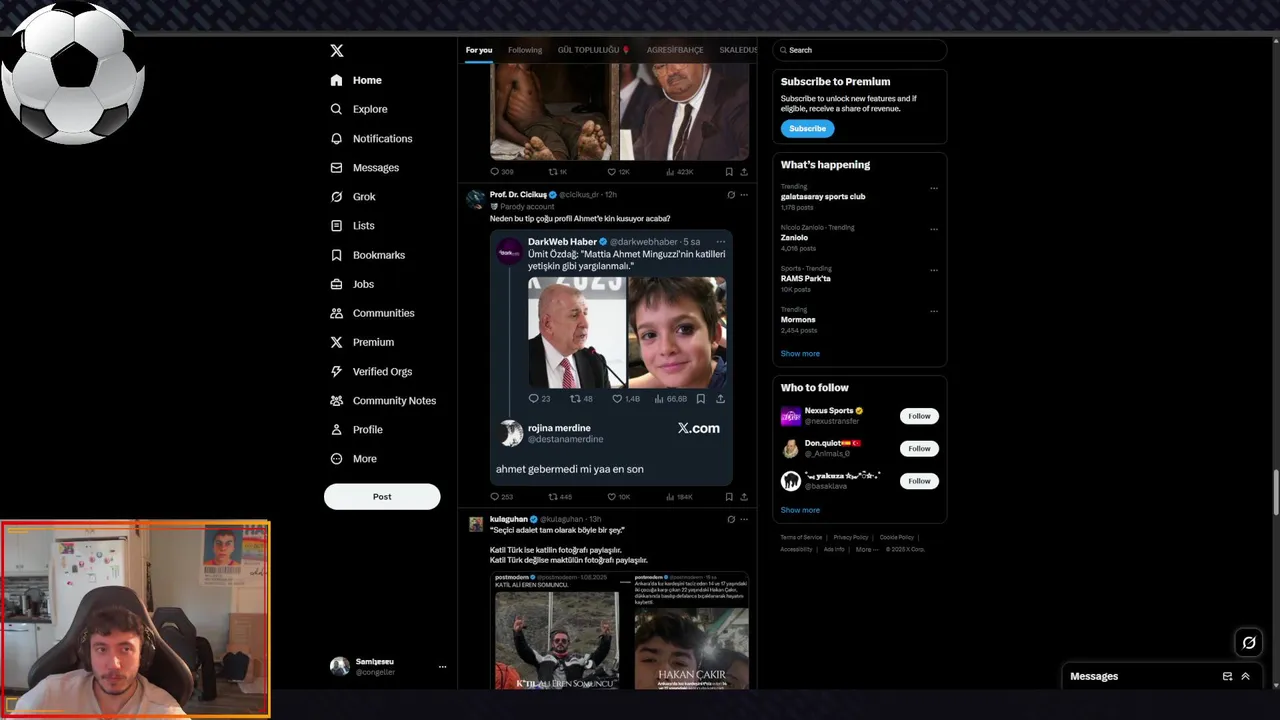
Task: Bookmark Prof. Dr. Cicikuş's post
Action: pos(729,497)
